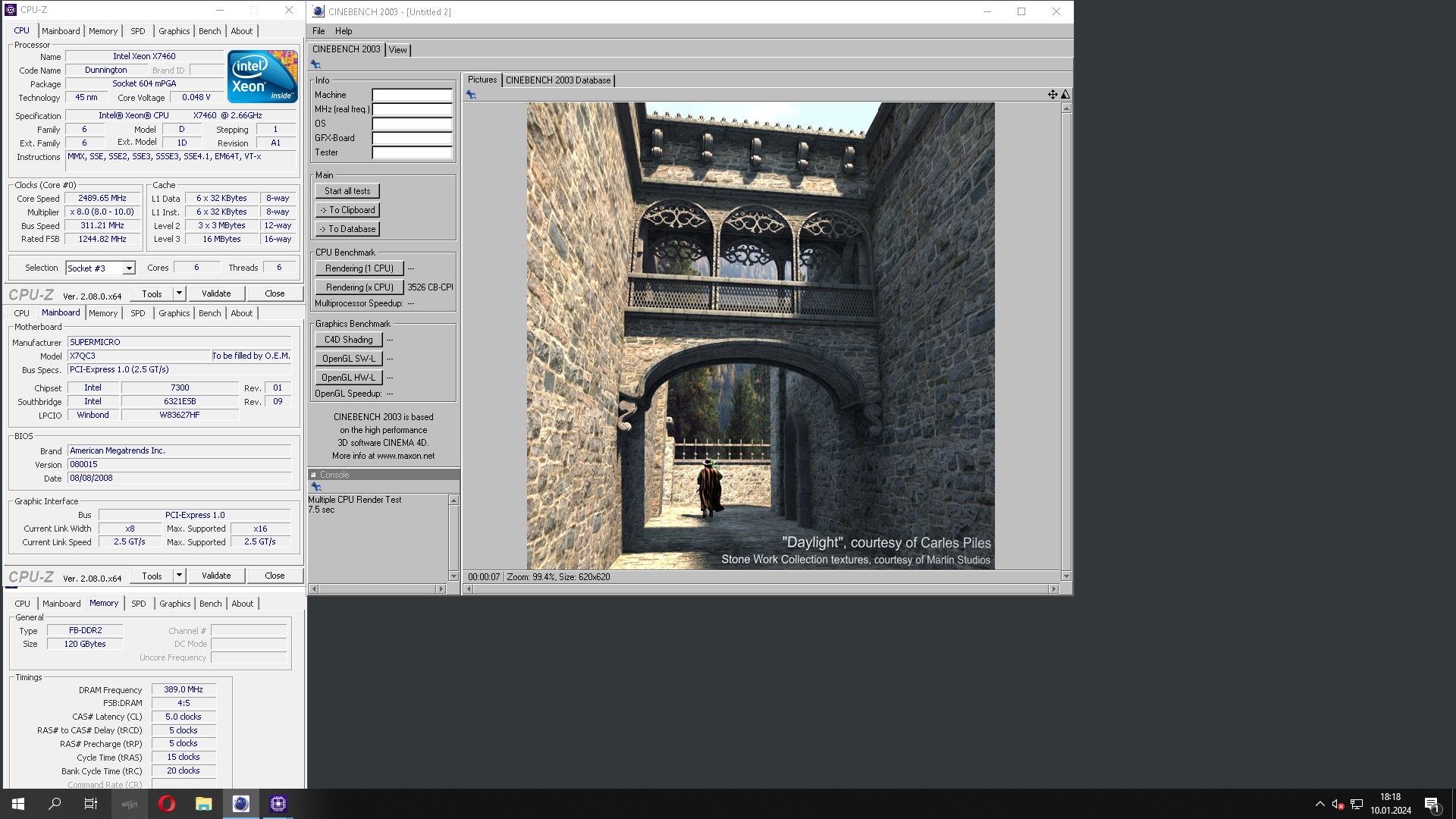Run the OpenGL SW-L benchmark
Screen dimensions: 1456x819
pos(349,359)
